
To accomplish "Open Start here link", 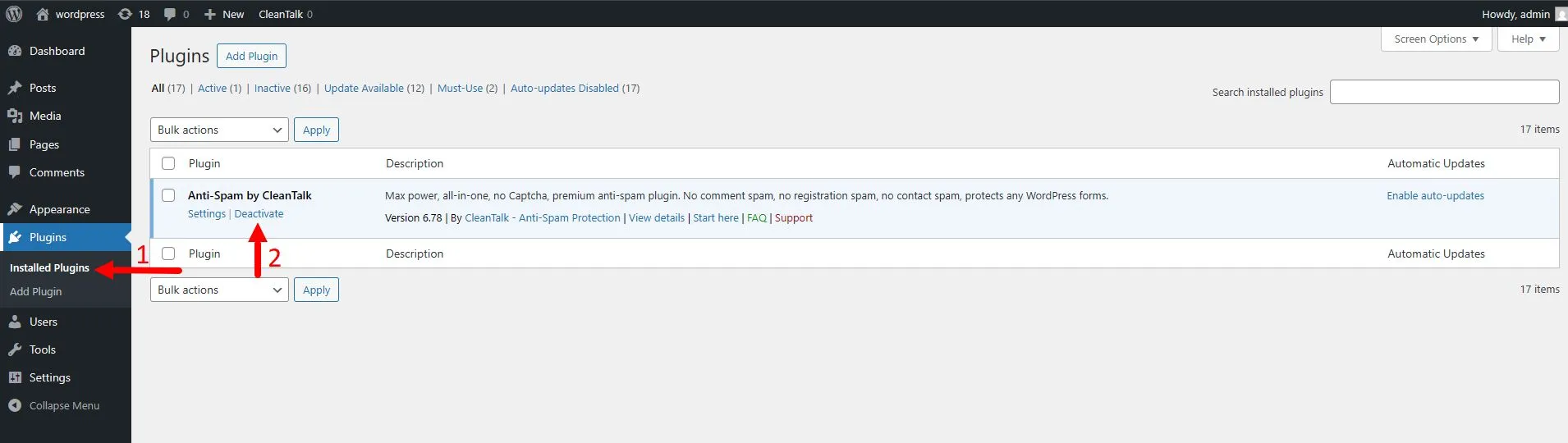I will (716, 217).
